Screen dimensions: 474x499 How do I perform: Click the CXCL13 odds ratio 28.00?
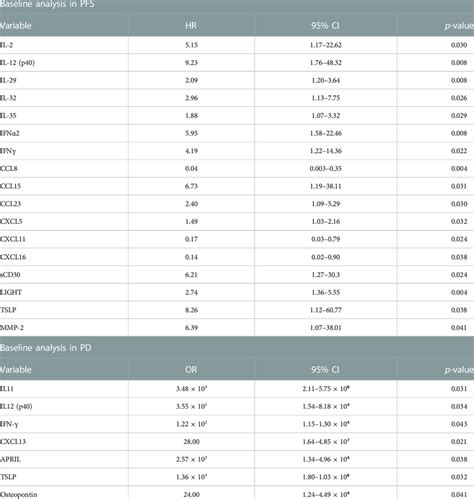click(192, 442)
